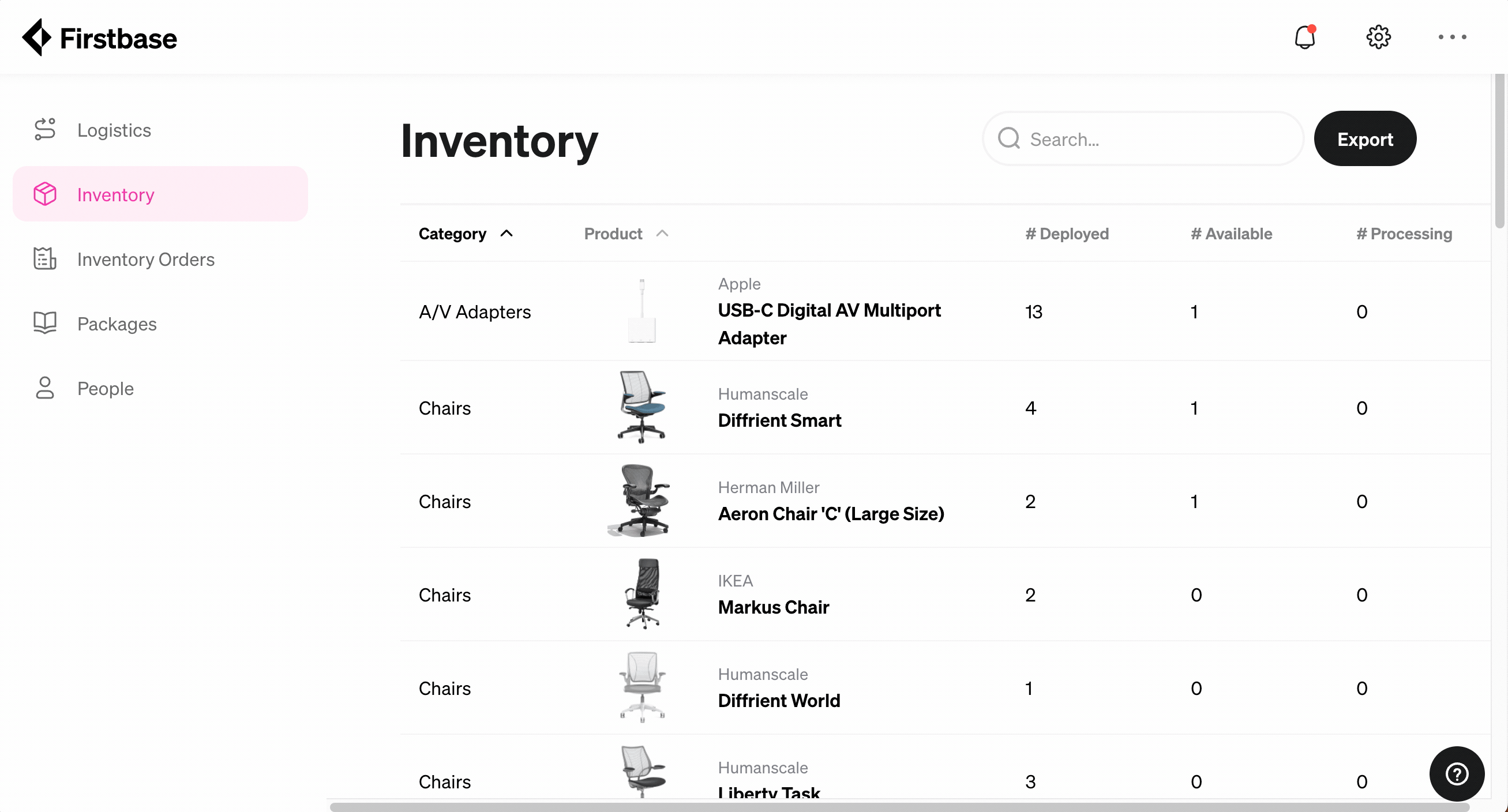This screenshot has width=1508, height=812.
Task: Click the Inventory page heading
Action: tap(500, 141)
